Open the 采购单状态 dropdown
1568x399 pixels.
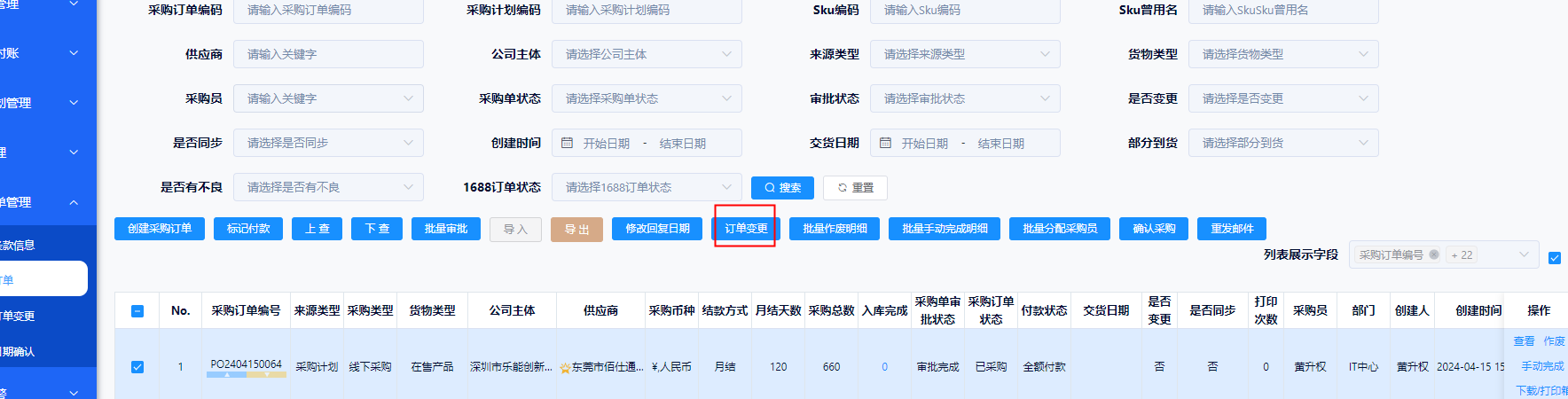647,98
